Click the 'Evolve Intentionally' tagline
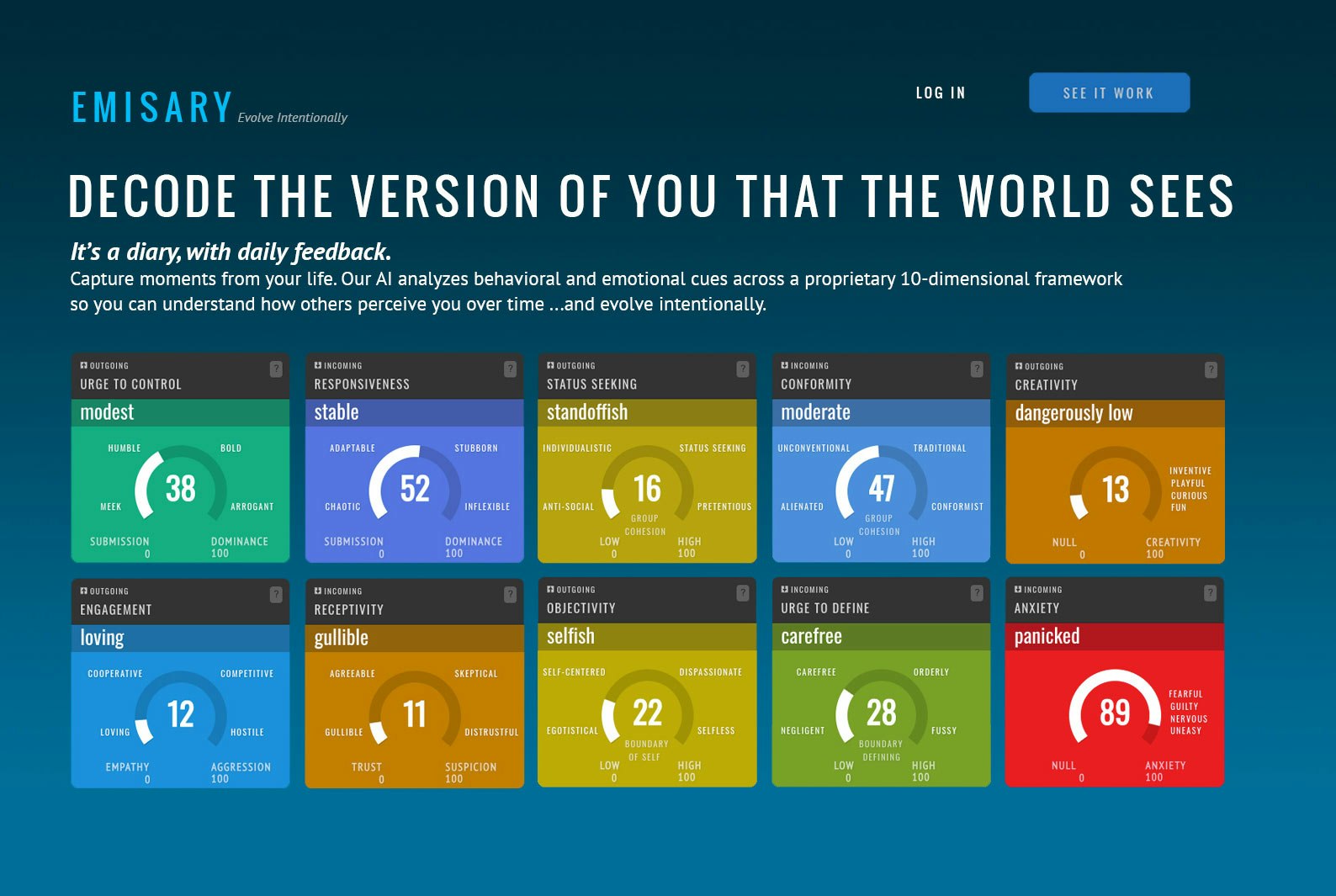 [x=292, y=118]
